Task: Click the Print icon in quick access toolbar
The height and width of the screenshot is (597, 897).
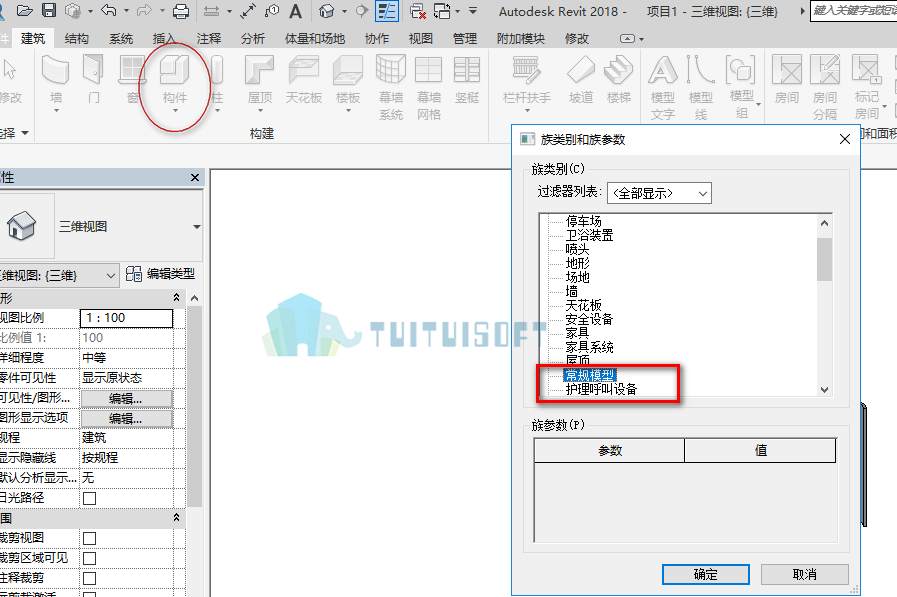Action: 181,11
